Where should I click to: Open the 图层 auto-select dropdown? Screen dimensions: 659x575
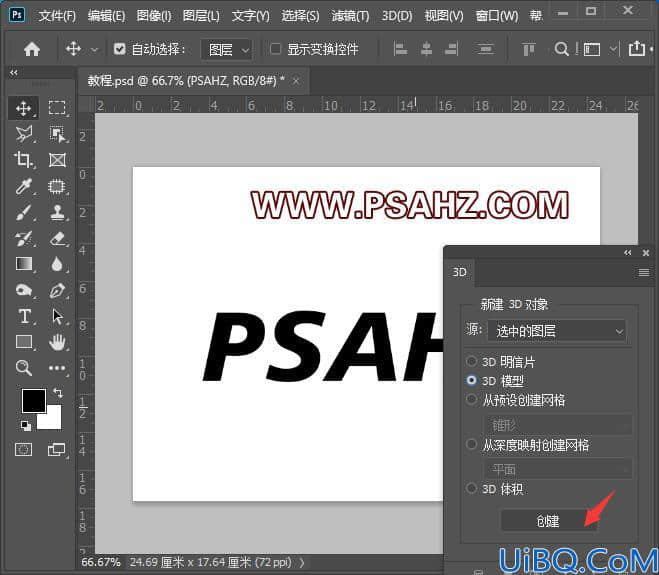tap(227, 50)
